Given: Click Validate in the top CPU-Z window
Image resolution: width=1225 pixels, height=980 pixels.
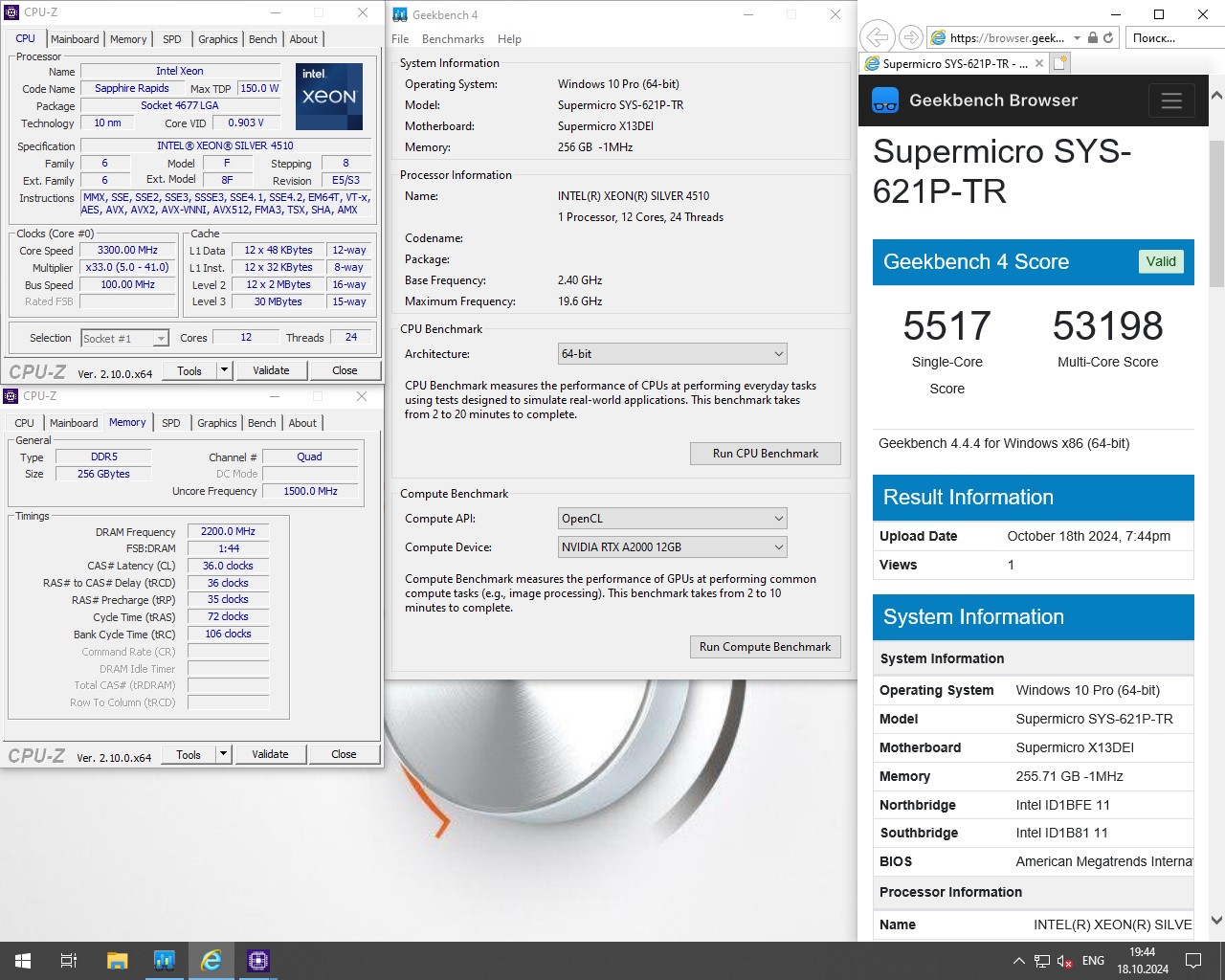Looking at the screenshot, I should click(x=271, y=370).
